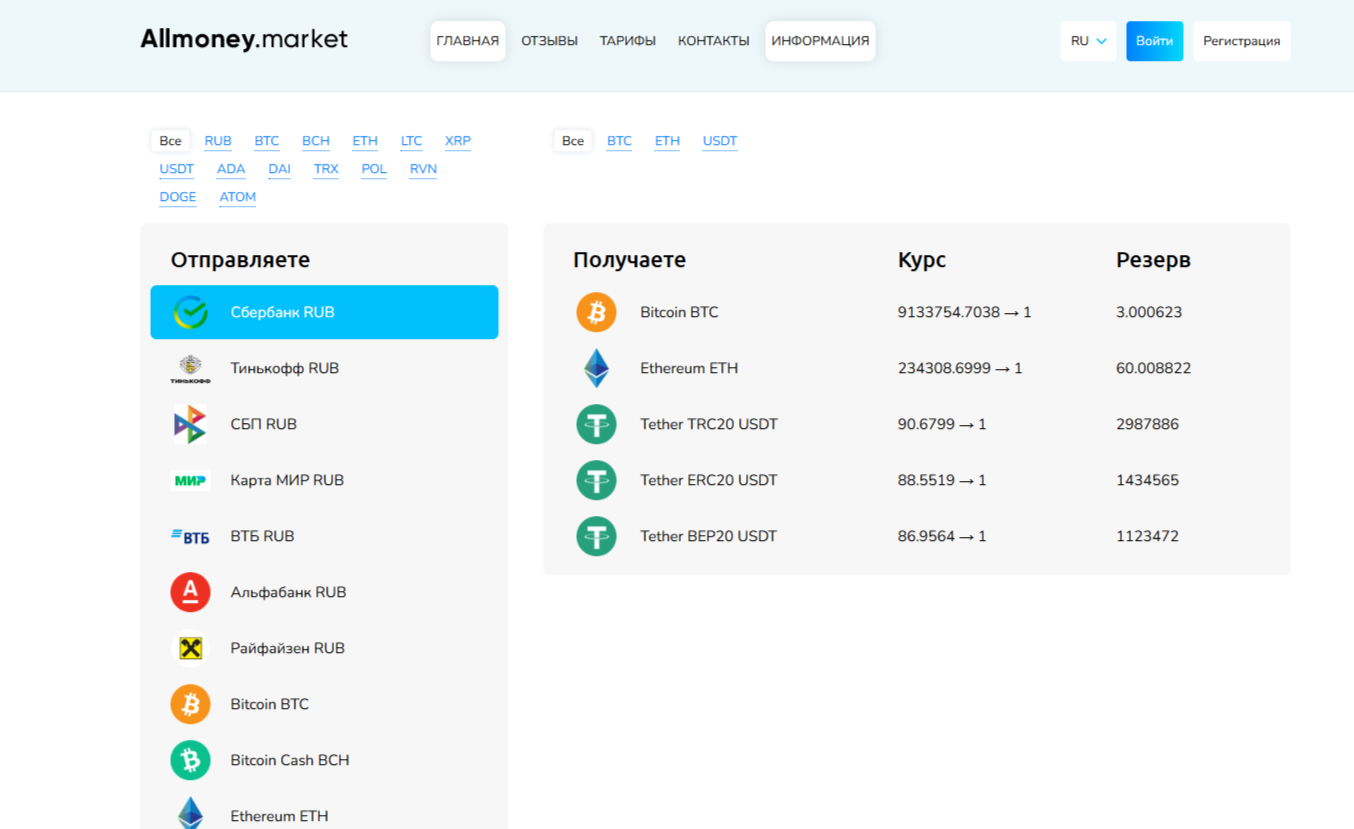The width and height of the screenshot is (1354, 829).
Task: Click the Tether ERC20 coin icon
Action: 596,480
